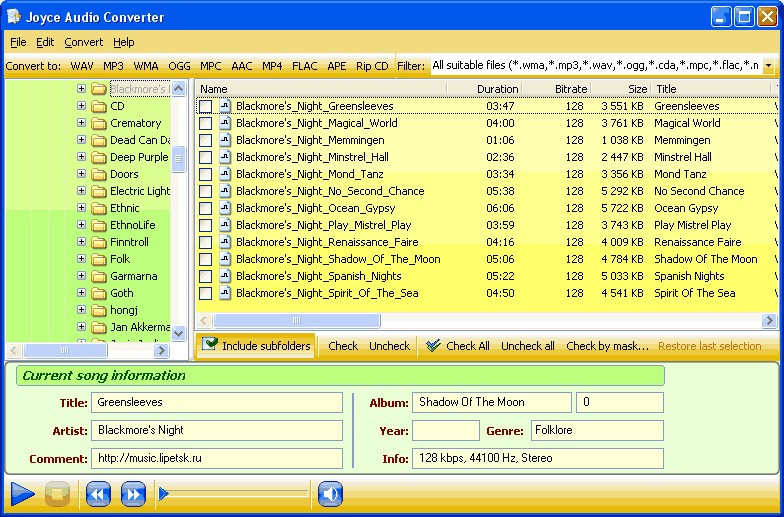Screen dimensions: 784x517
Task: Open the Help menu
Action: tap(124, 42)
